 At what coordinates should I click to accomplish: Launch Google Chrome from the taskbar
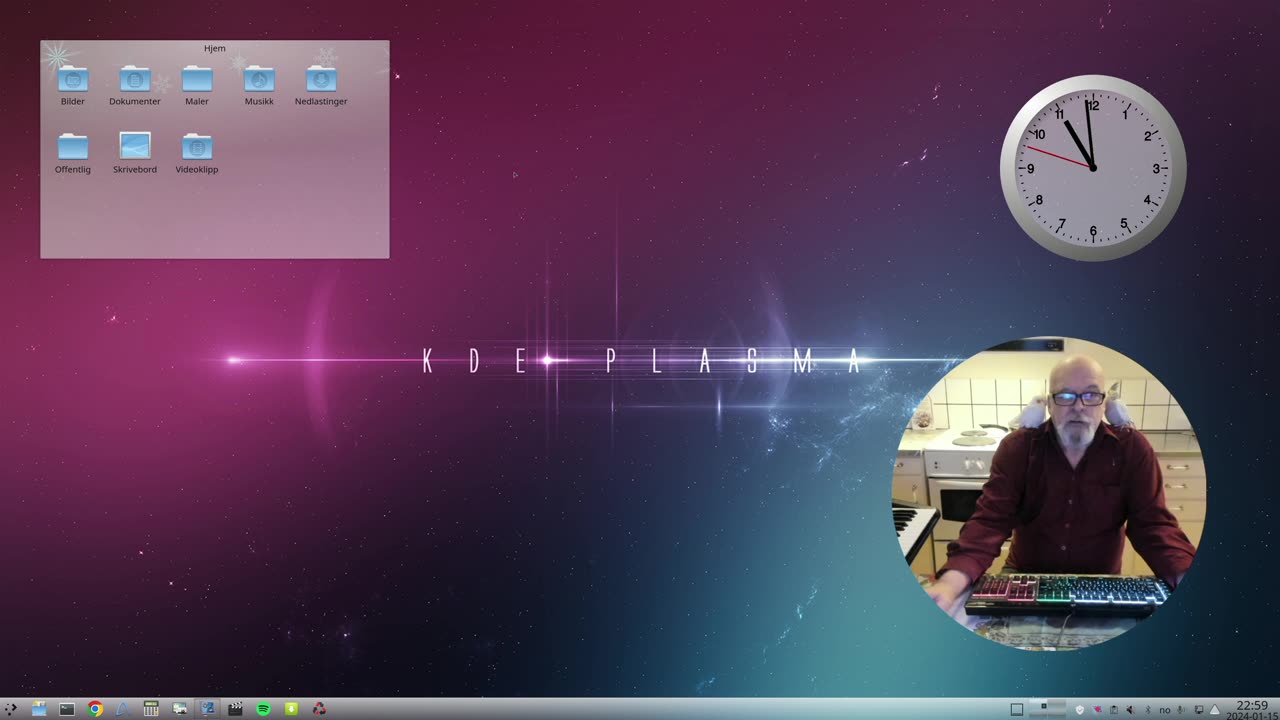(95, 709)
